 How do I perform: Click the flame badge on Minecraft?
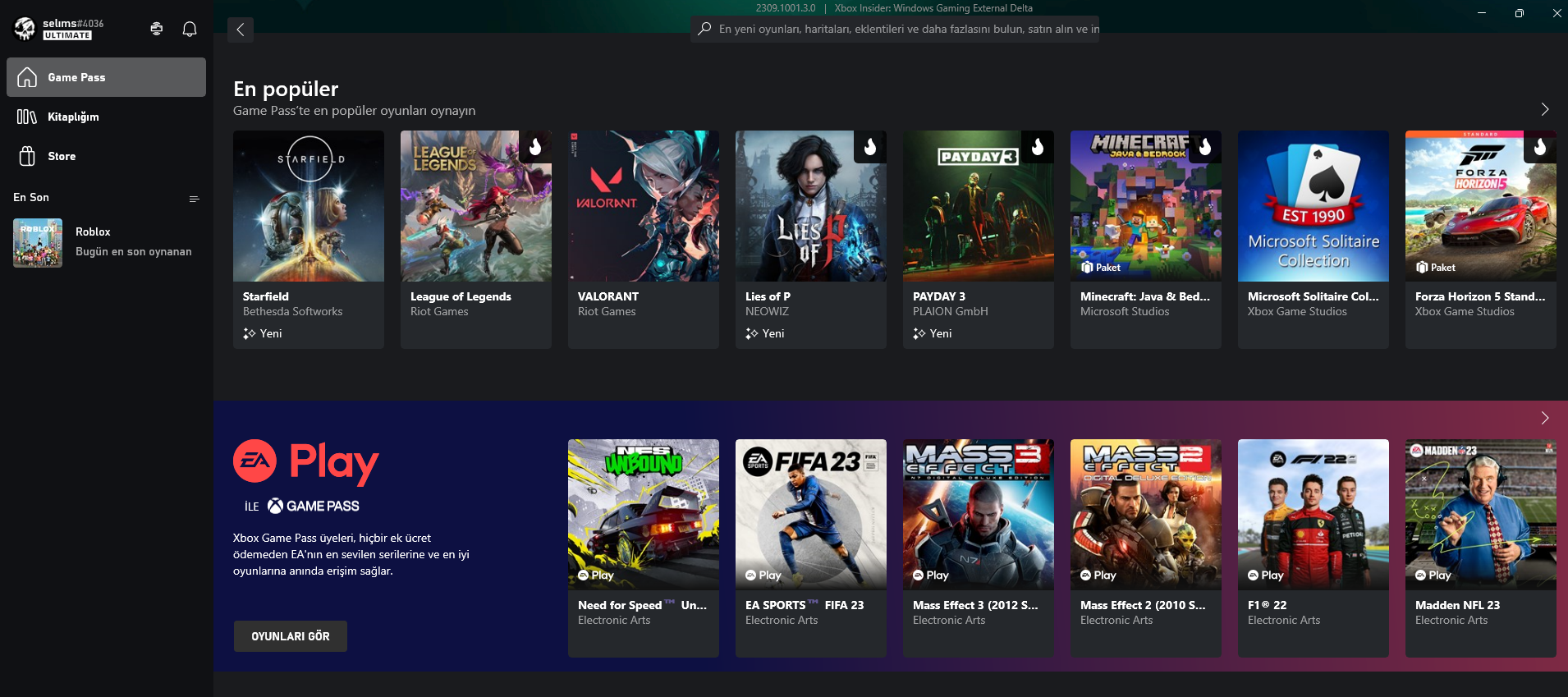[x=1205, y=147]
